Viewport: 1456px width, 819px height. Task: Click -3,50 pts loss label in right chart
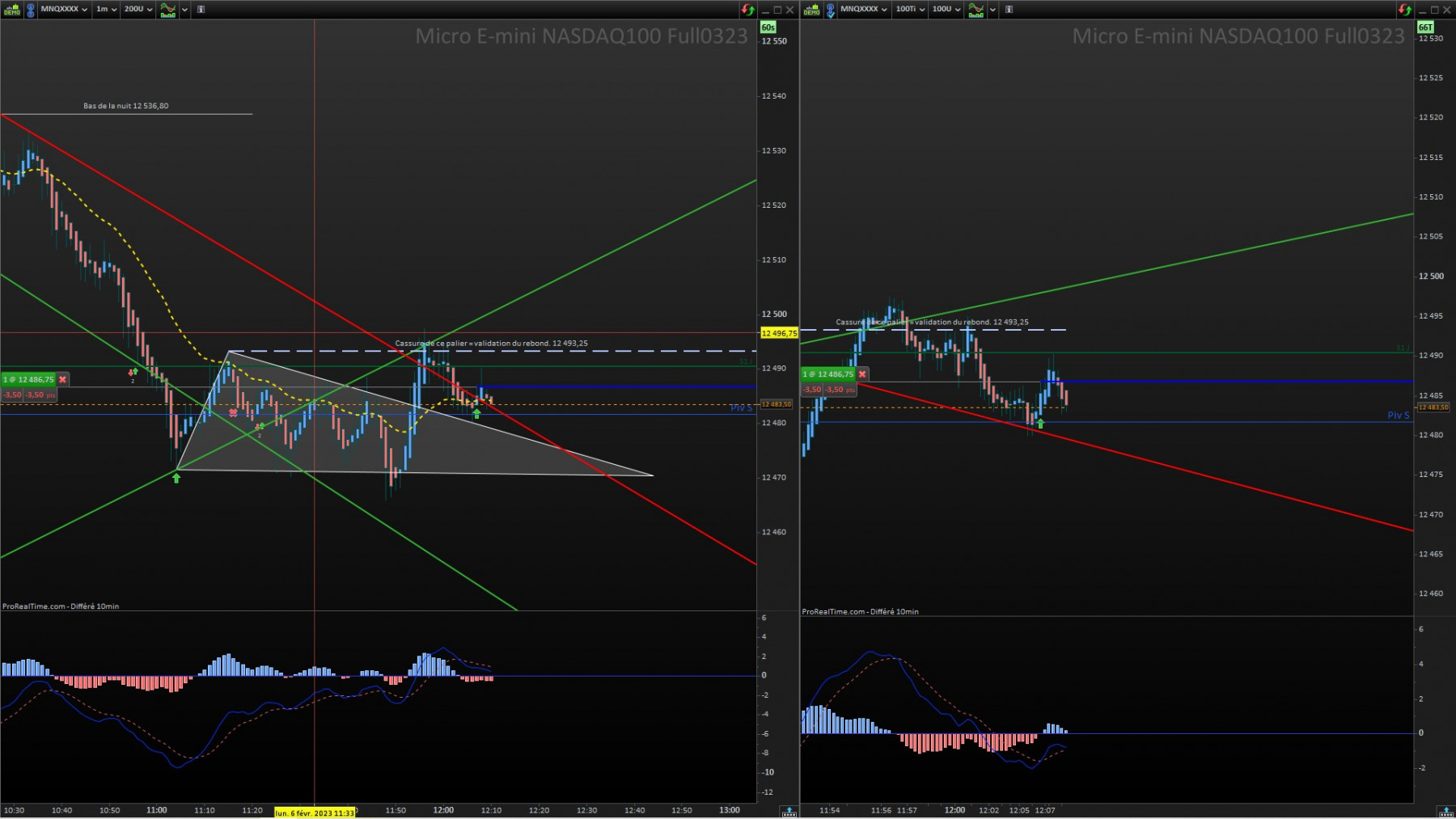(x=828, y=389)
